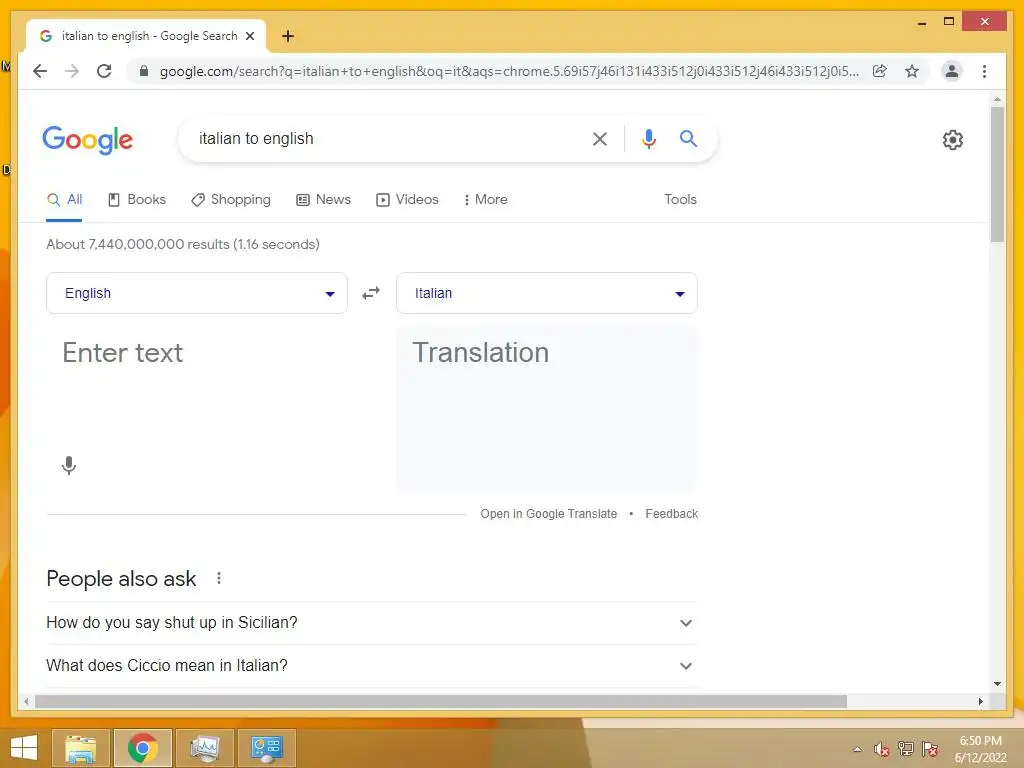This screenshot has height=768, width=1024.
Task: Click Open in Google Translate link
Action: [x=549, y=514]
